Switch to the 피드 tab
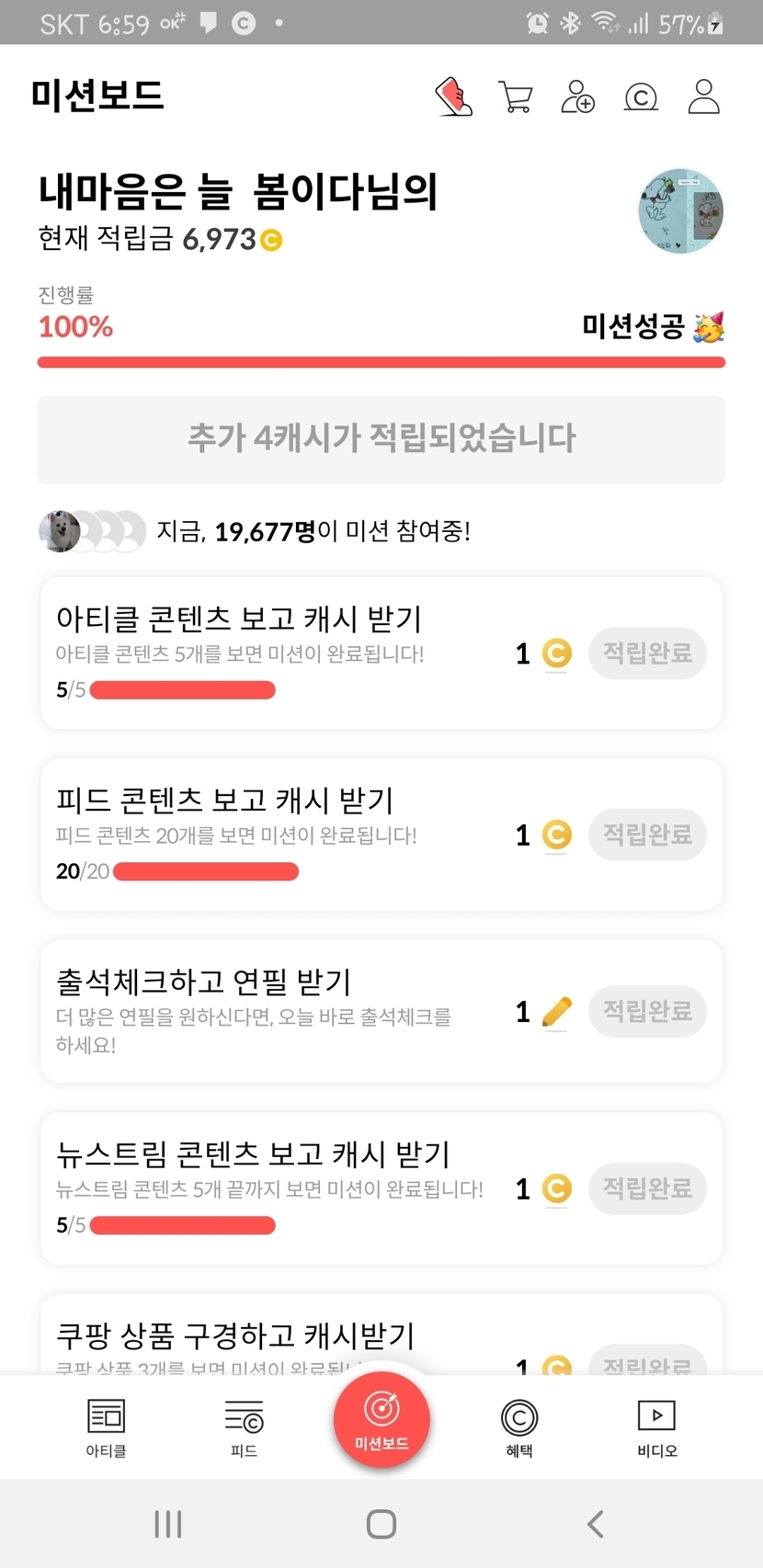 coord(244,1427)
